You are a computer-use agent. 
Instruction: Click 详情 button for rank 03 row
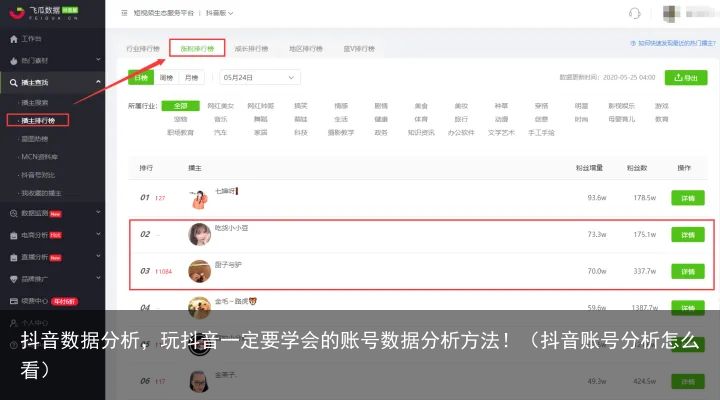coord(688,271)
